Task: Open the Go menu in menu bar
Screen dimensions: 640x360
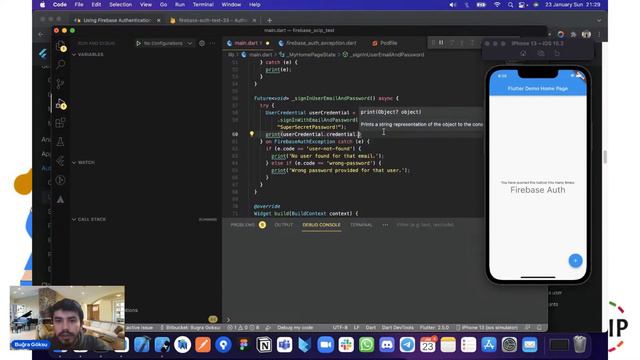Action: click(163, 4)
